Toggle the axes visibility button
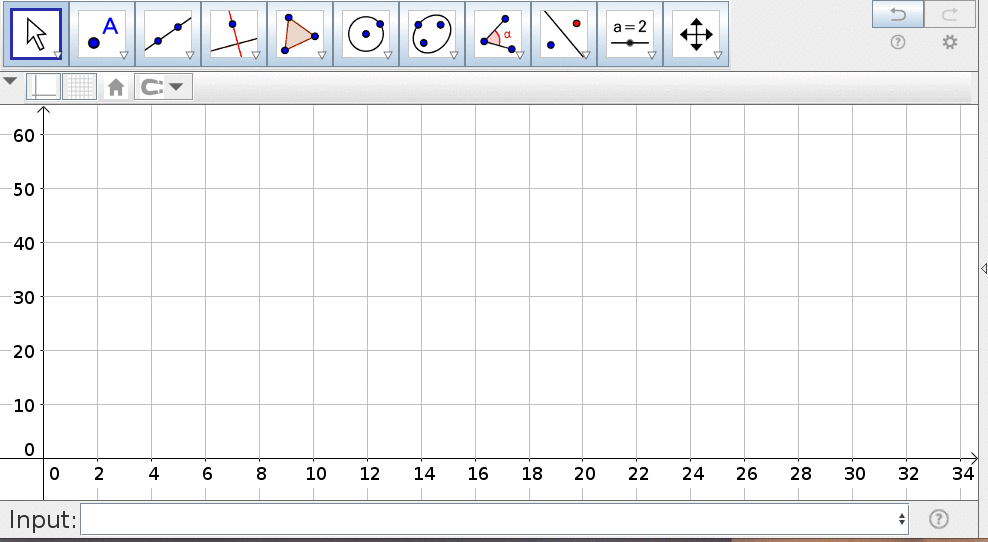This screenshot has width=988, height=542. pyautogui.click(x=44, y=87)
